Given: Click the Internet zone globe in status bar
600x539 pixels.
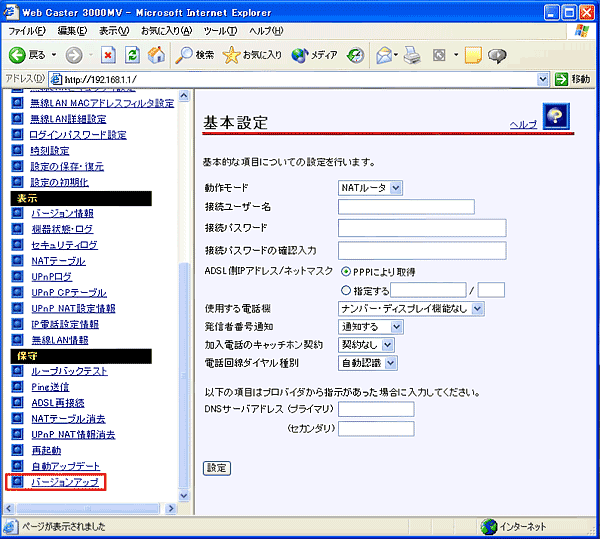Looking at the screenshot, I should (x=489, y=527).
